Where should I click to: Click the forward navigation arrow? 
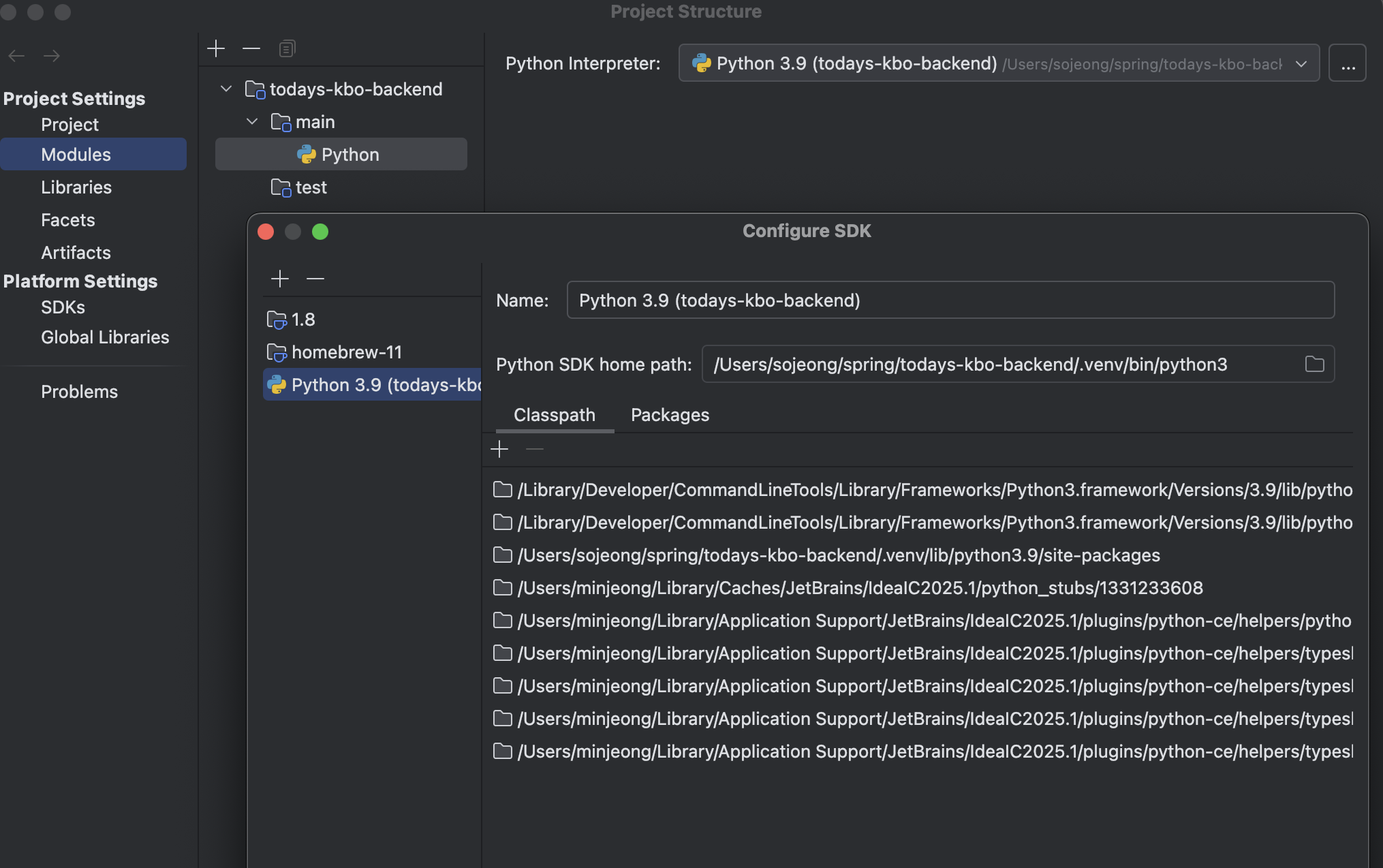[x=52, y=56]
